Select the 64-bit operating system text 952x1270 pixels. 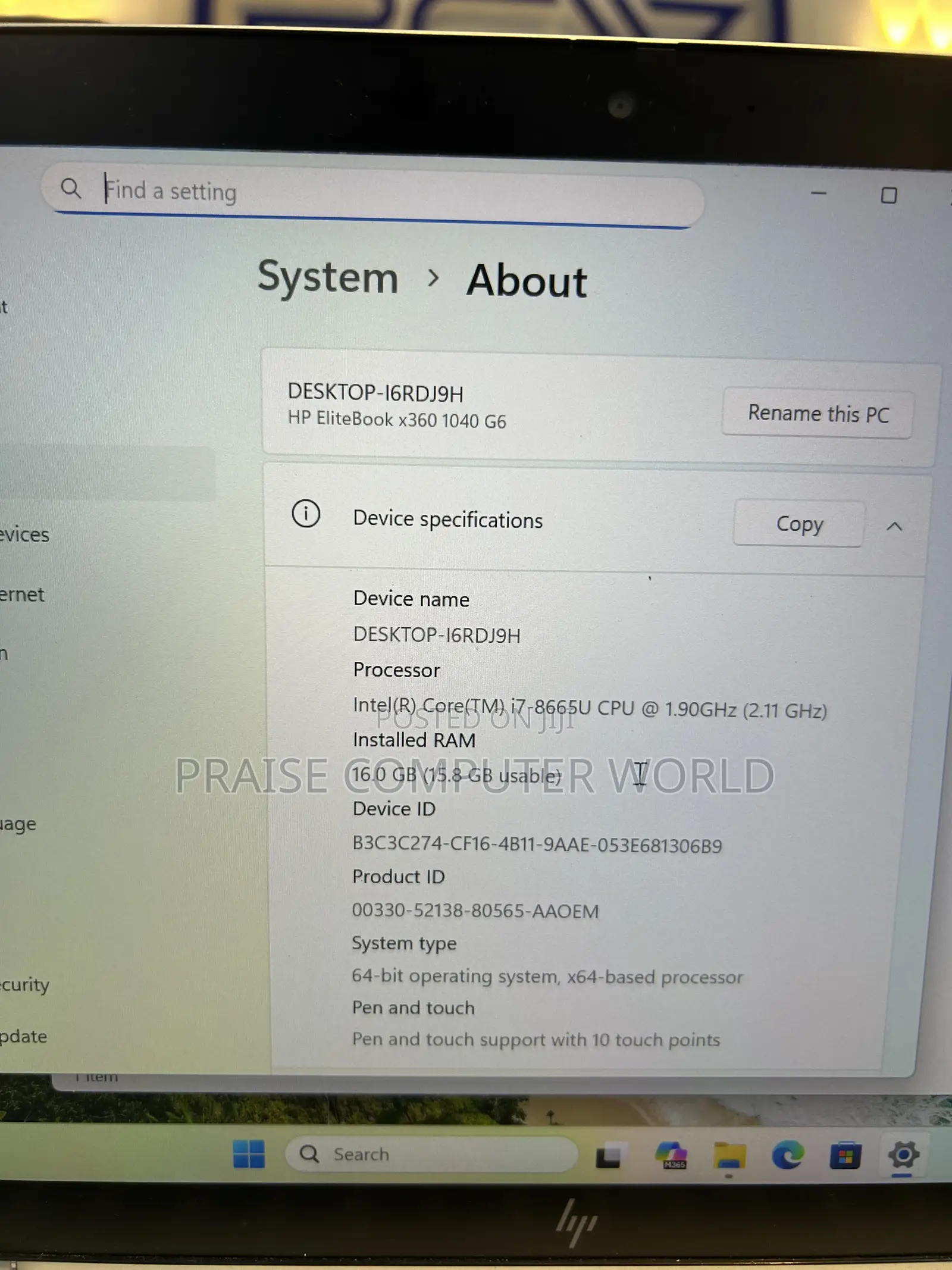tap(547, 976)
